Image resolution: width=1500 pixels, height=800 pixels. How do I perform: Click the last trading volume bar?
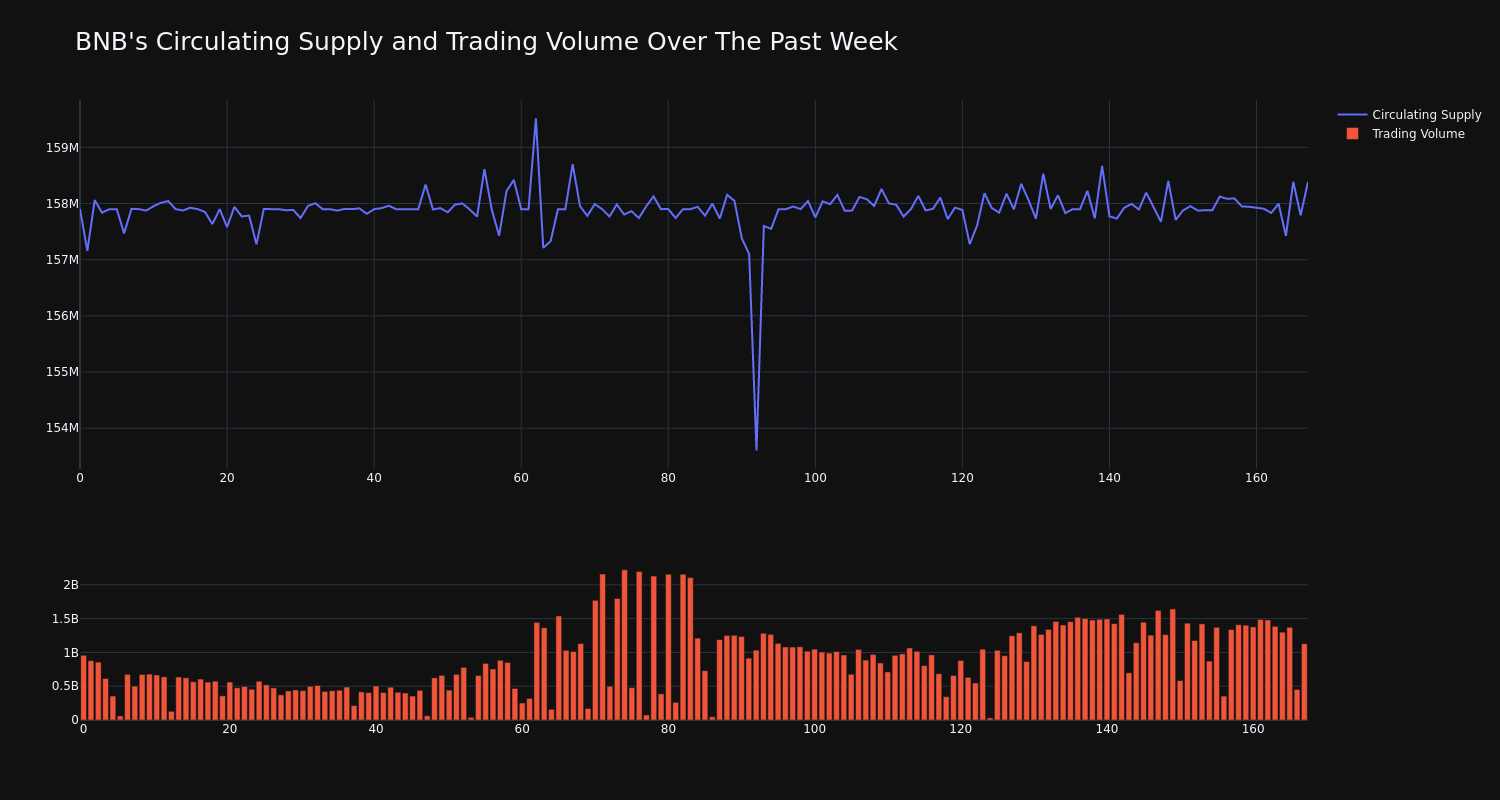1304,682
